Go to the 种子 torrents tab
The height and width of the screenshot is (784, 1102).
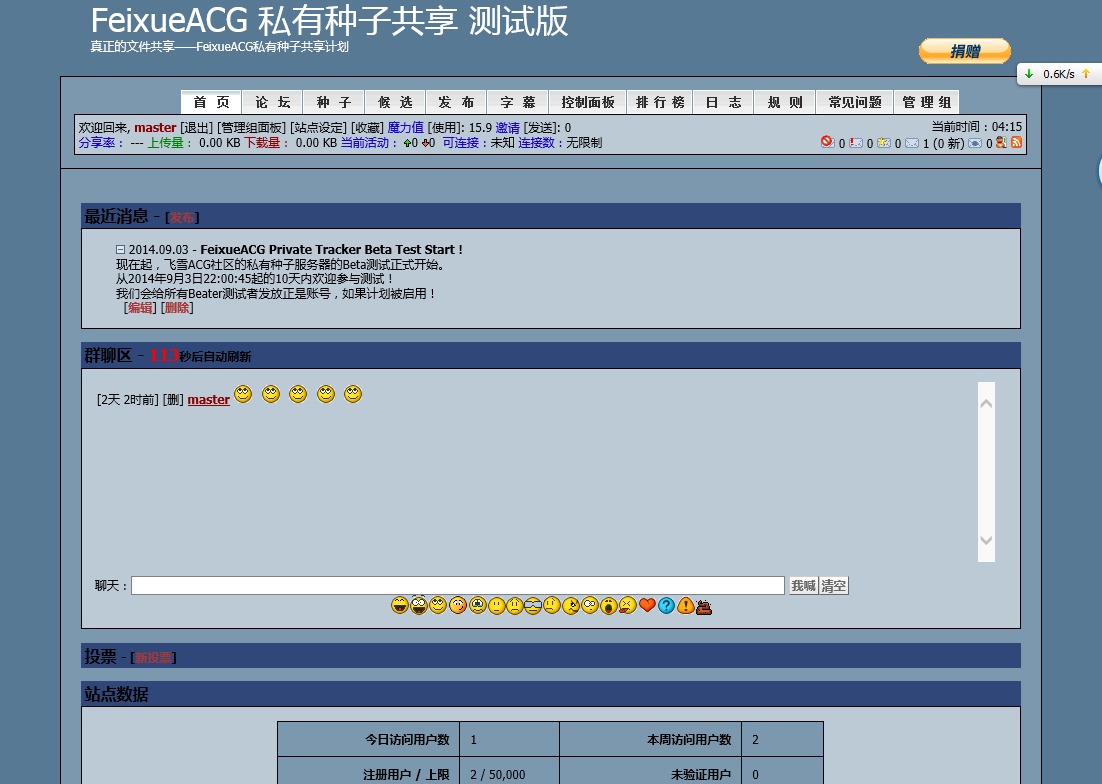[334, 102]
